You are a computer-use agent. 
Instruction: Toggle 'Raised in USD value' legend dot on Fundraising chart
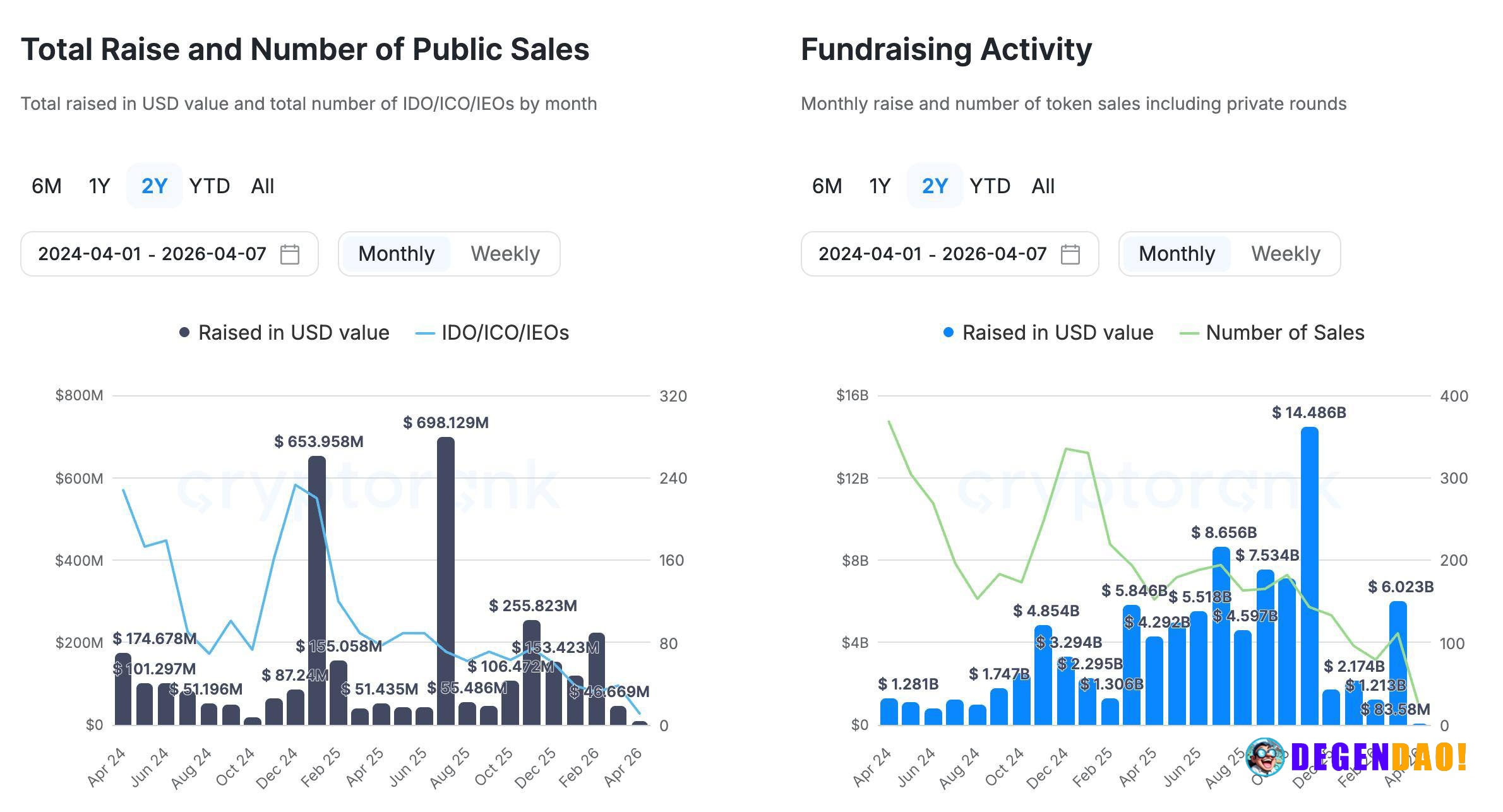point(948,333)
